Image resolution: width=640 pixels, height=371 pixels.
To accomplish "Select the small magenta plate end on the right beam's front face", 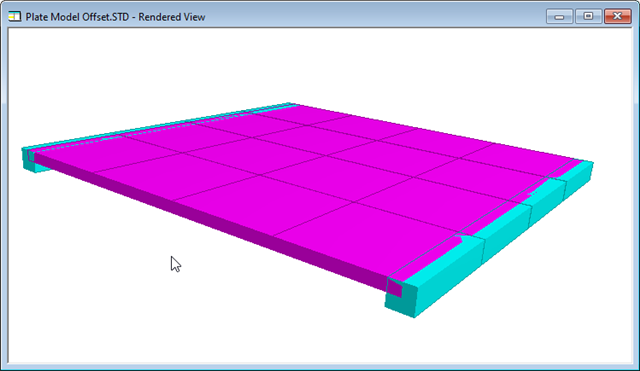I will click(x=395, y=288).
